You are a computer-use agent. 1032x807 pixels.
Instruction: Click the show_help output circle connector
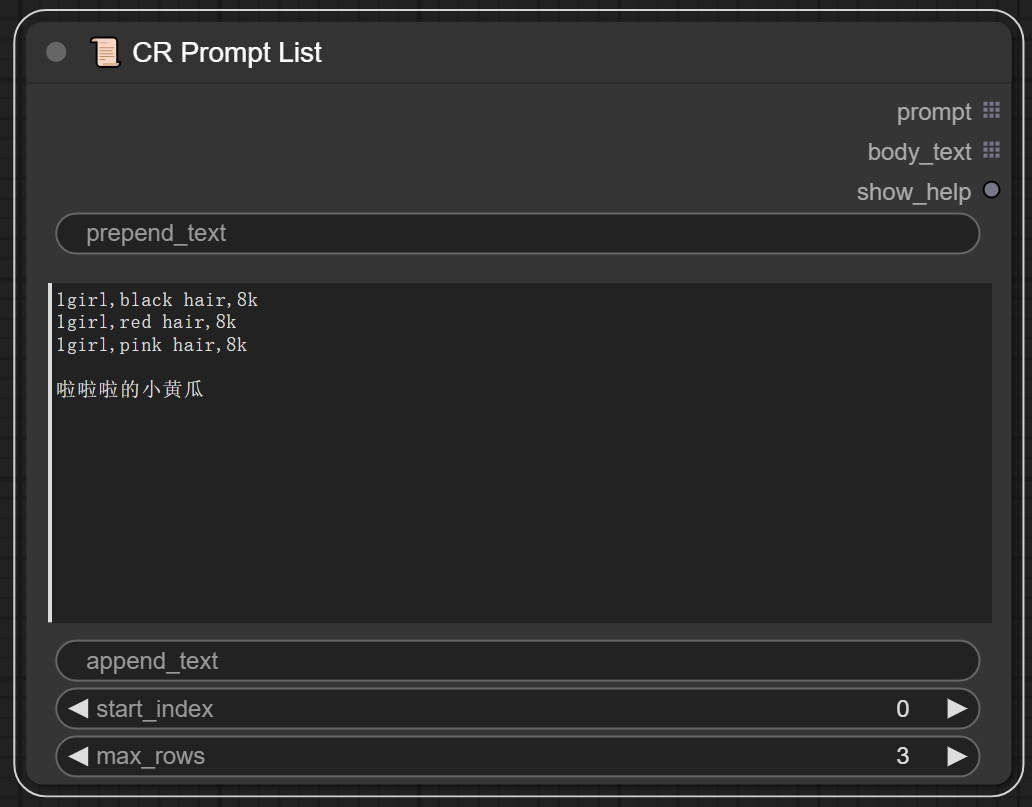990,190
